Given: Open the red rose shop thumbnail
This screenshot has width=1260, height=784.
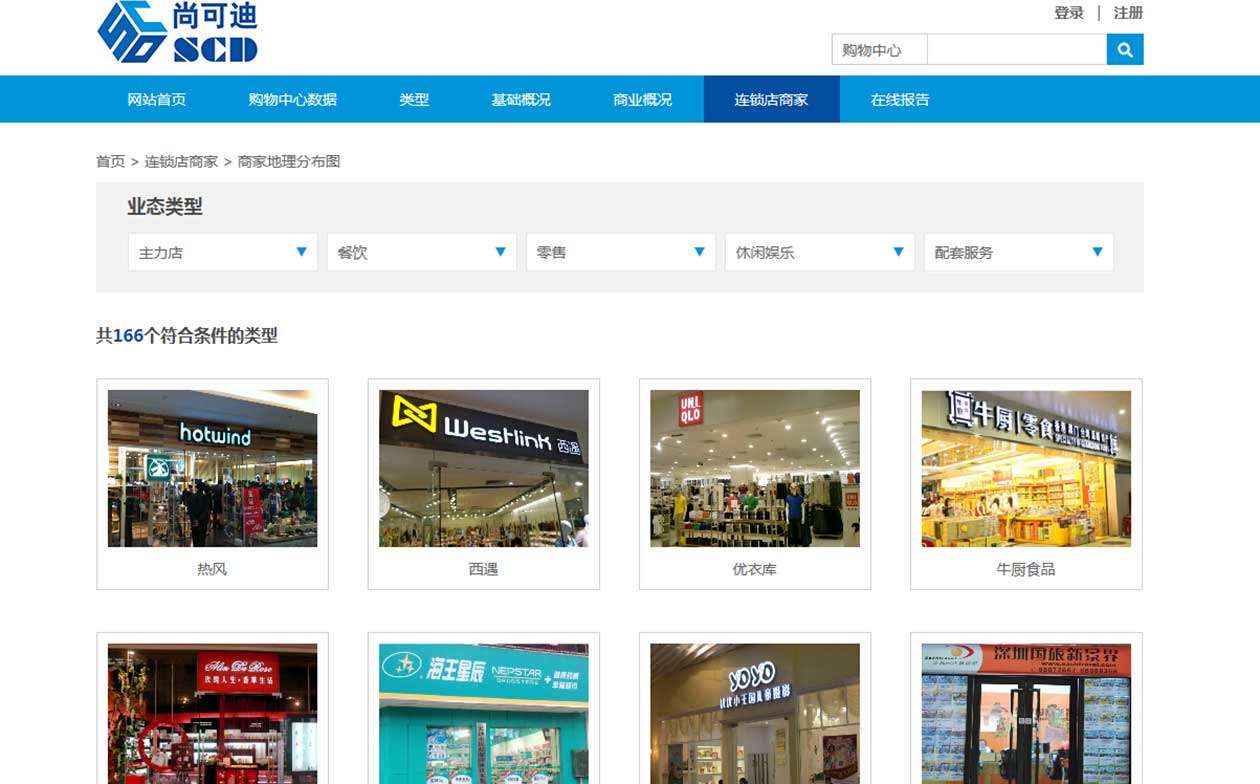Looking at the screenshot, I should point(212,714).
